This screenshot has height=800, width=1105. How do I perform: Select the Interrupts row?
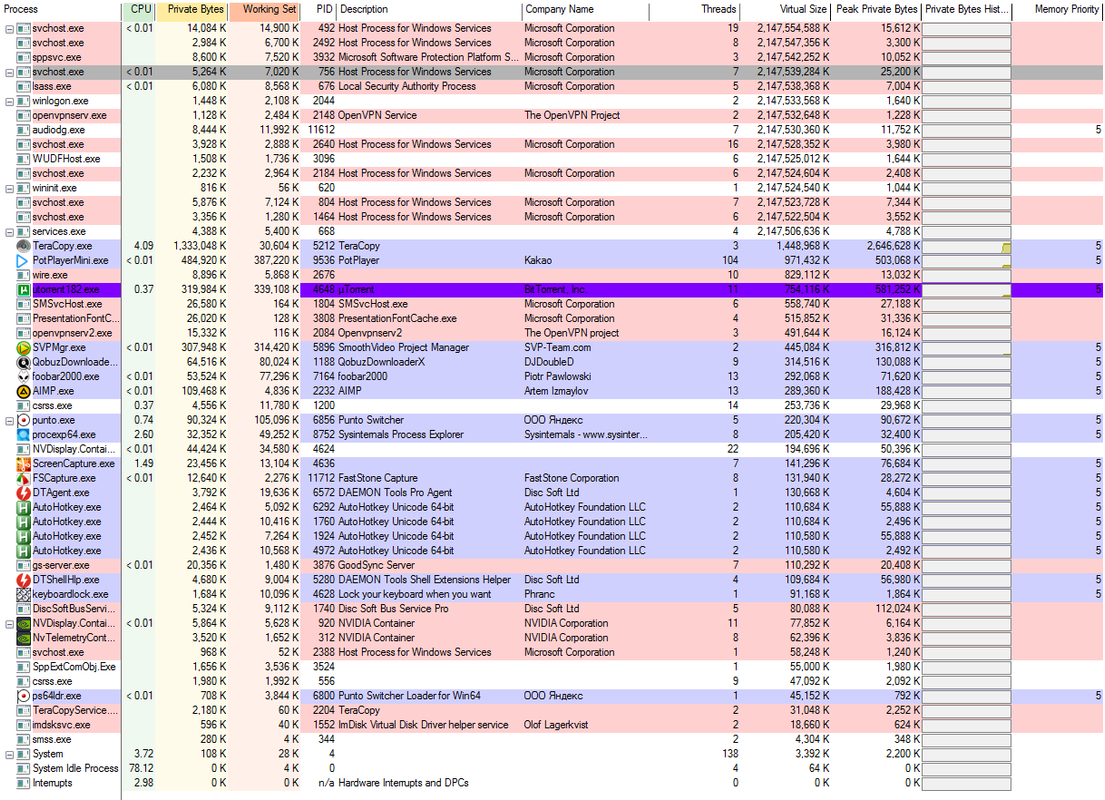pyautogui.click(x=552, y=783)
